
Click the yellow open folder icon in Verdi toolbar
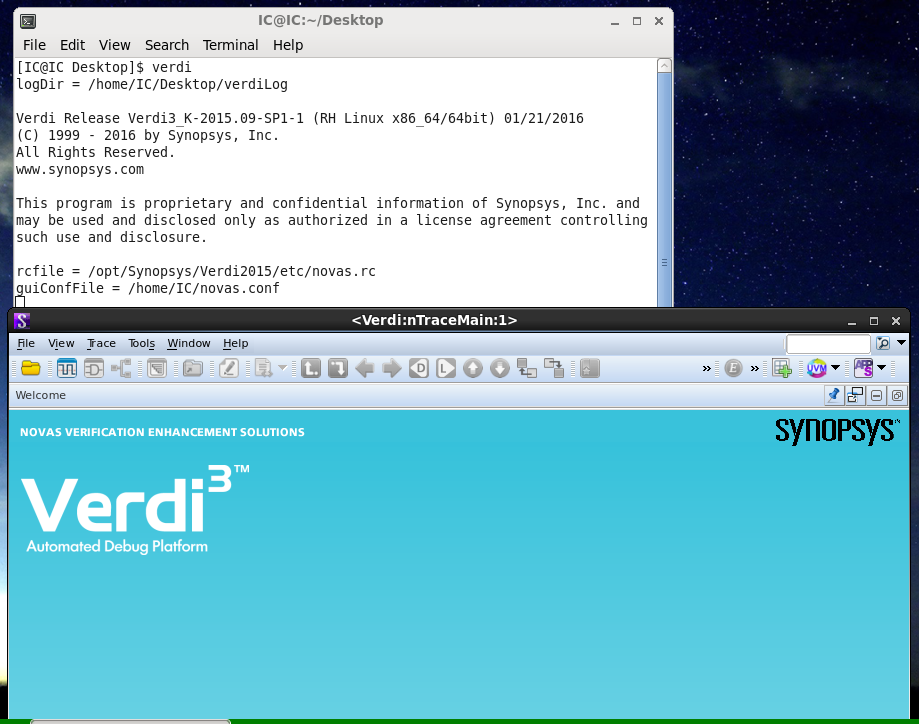[30, 368]
